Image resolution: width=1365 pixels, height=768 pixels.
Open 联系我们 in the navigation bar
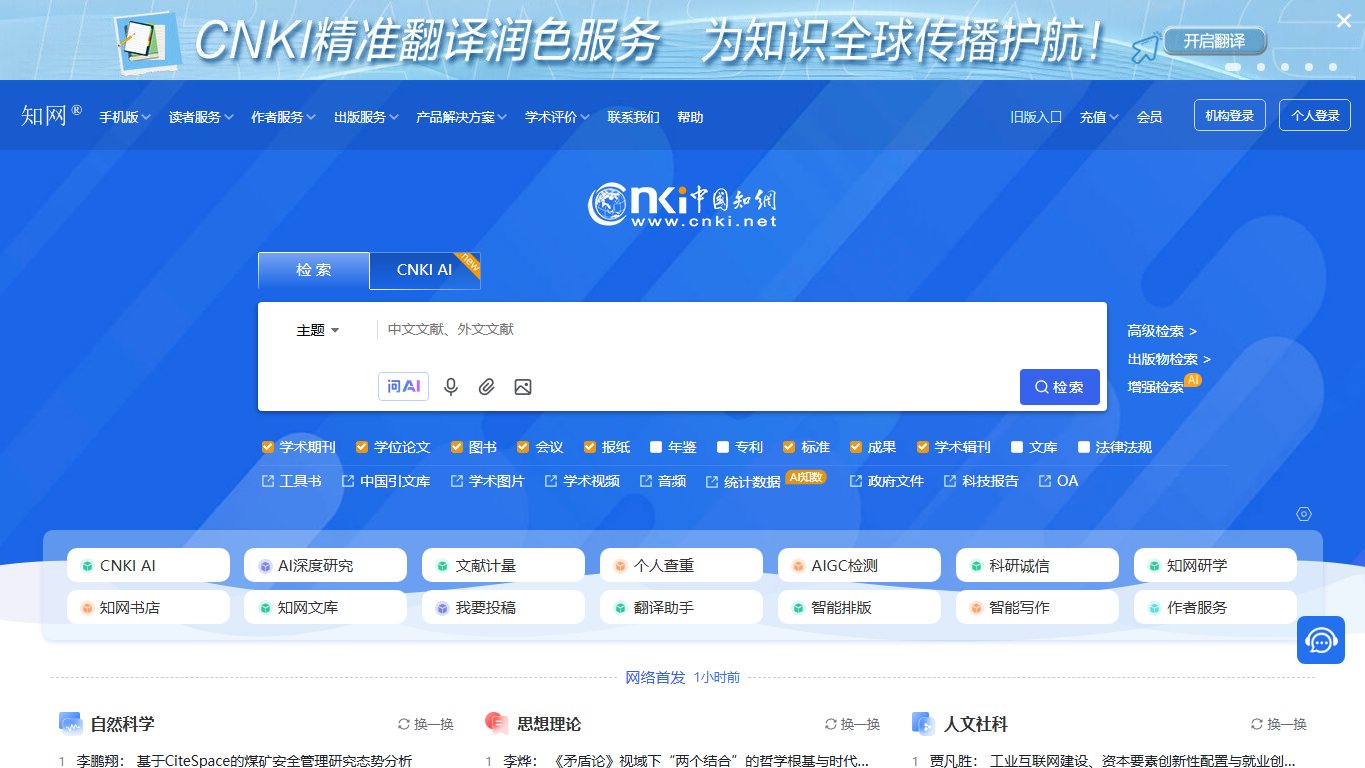point(634,117)
